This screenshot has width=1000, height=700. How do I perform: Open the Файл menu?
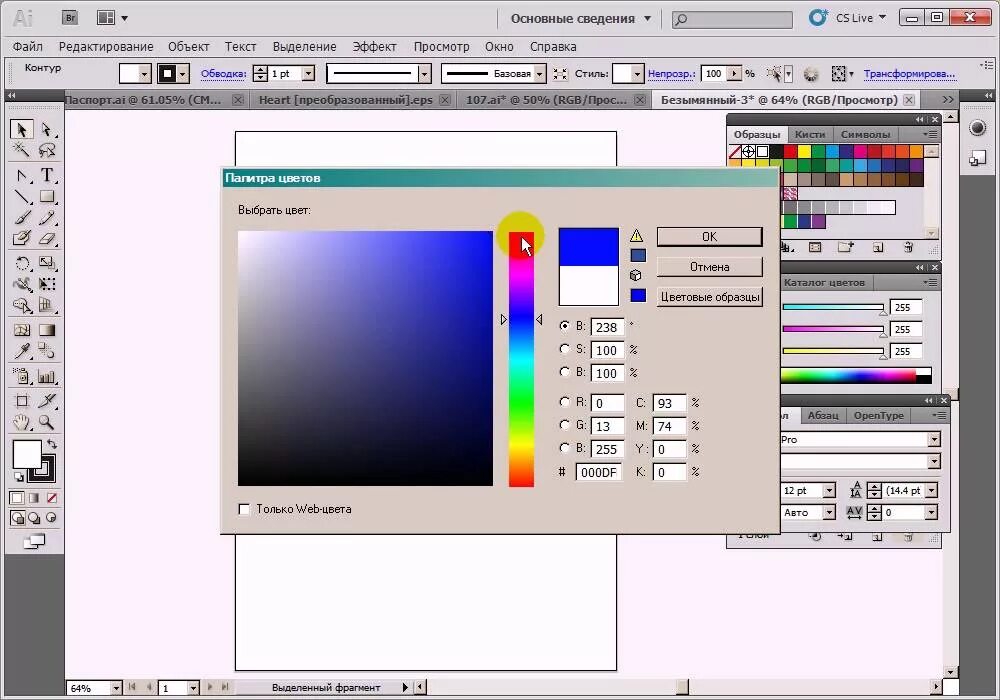27,47
